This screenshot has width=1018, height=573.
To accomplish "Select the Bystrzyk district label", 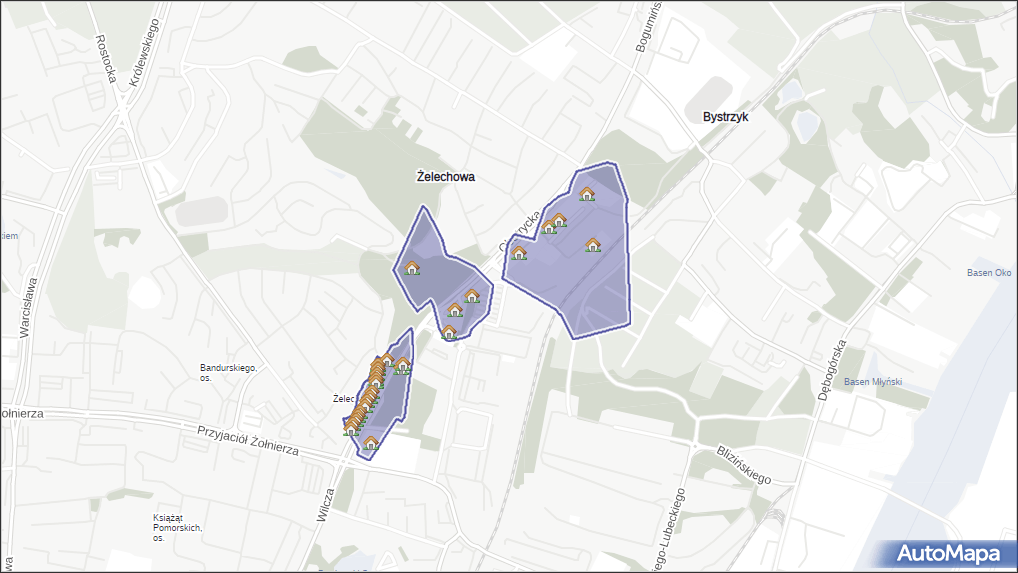I will 725,117.
